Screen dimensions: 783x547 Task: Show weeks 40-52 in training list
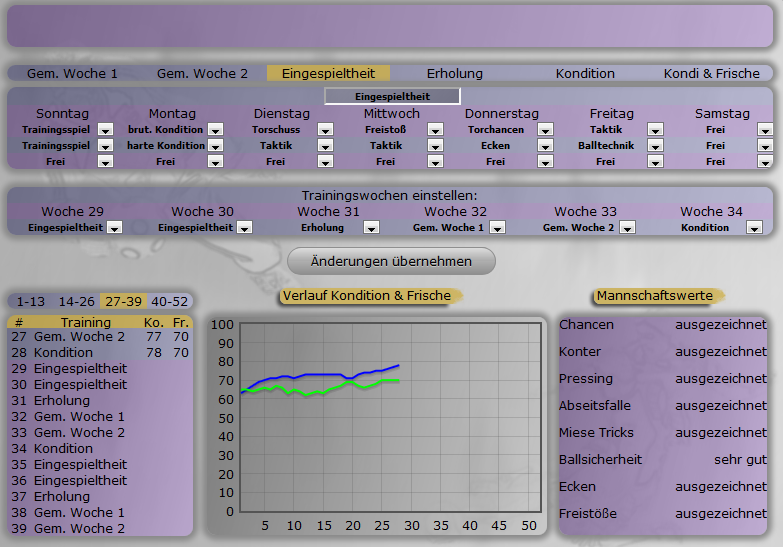[169, 301]
